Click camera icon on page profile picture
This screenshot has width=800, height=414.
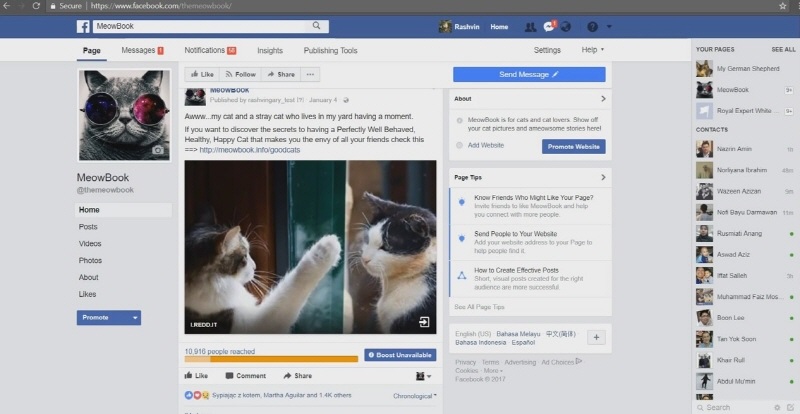coord(158,150)
